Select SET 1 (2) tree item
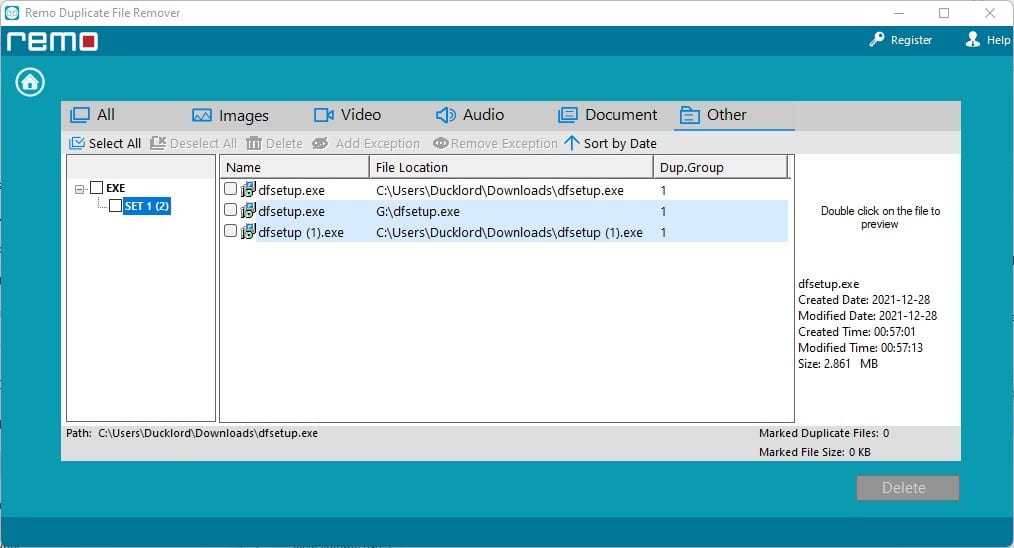This screenshot has height=548, width=1014. click(x=147, y=206)
